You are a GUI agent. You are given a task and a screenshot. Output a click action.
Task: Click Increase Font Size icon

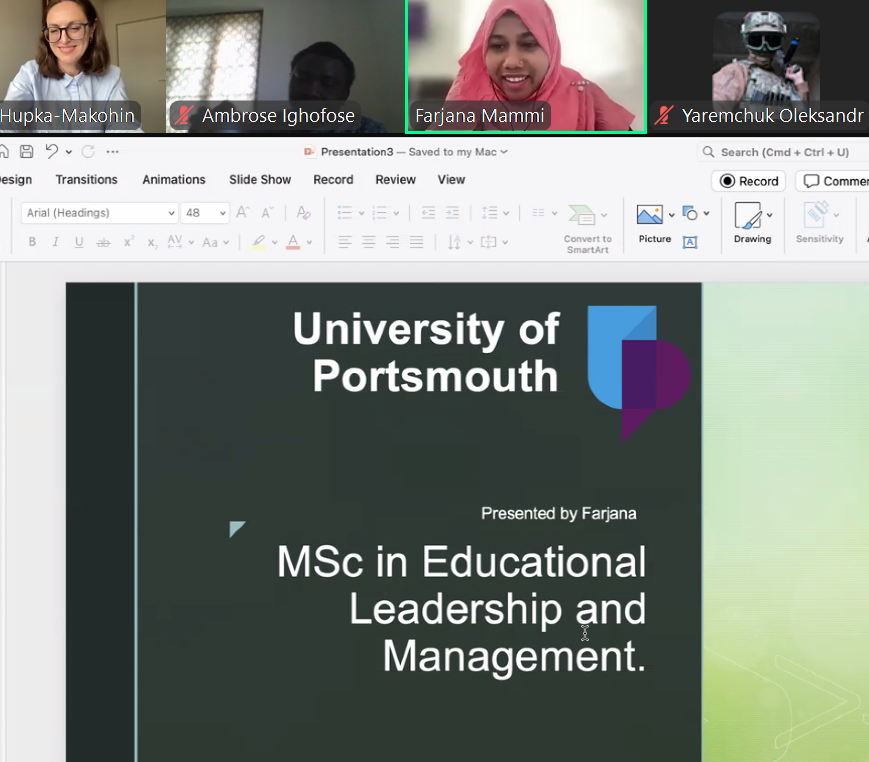[x=243, y=213]
